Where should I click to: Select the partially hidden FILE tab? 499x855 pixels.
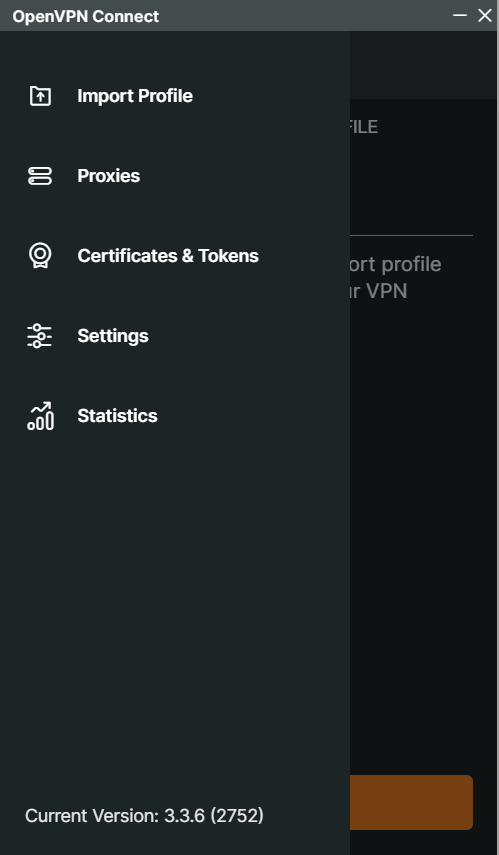tap(364, 127)
